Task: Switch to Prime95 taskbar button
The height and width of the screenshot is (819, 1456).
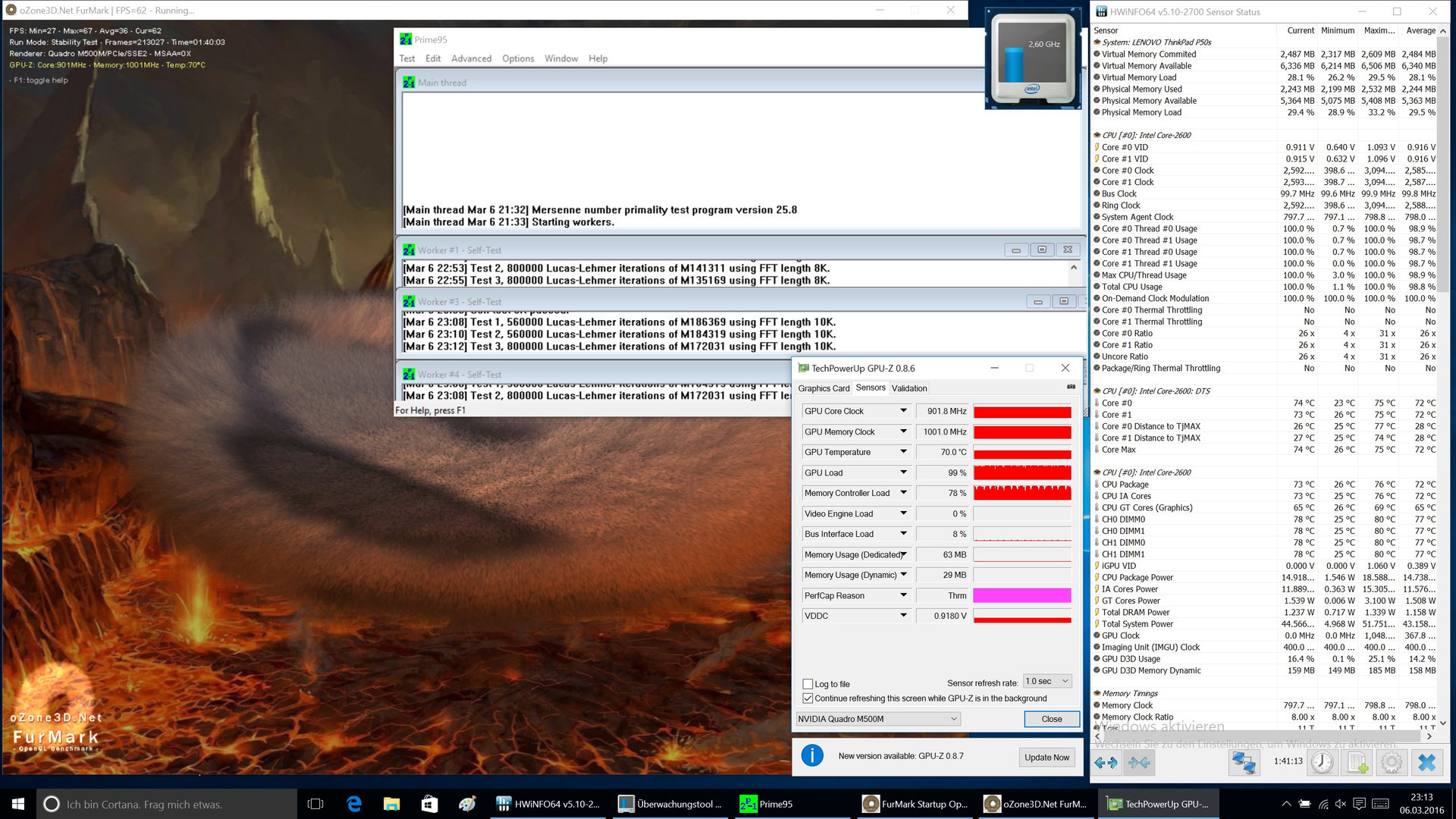Action: click(x=792, y=804)
